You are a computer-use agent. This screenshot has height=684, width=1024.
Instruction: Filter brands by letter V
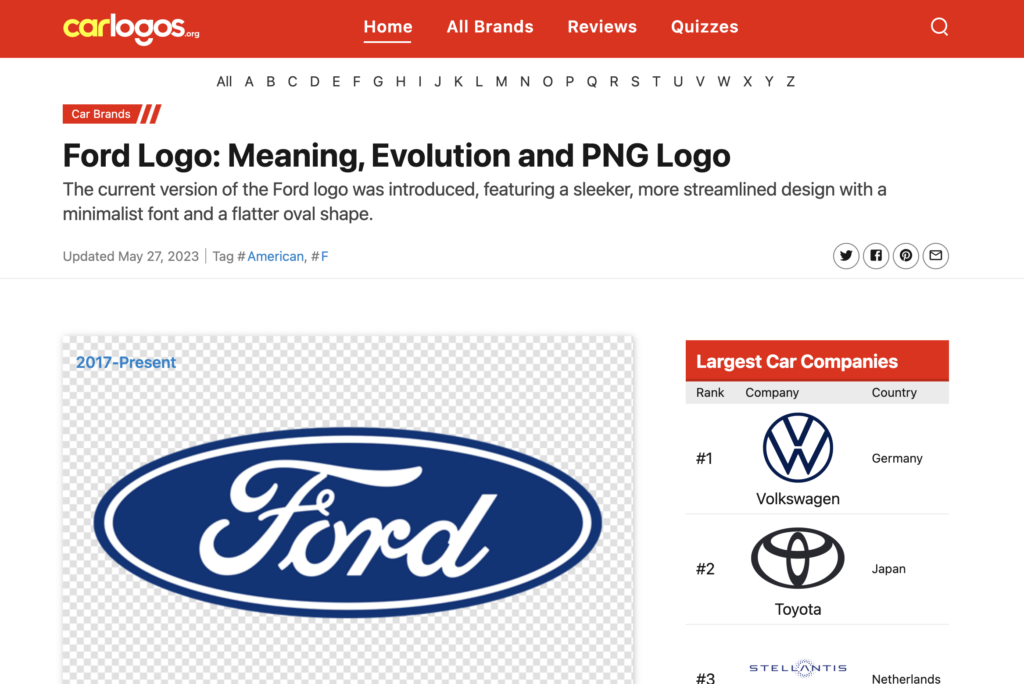click(700, 82)
